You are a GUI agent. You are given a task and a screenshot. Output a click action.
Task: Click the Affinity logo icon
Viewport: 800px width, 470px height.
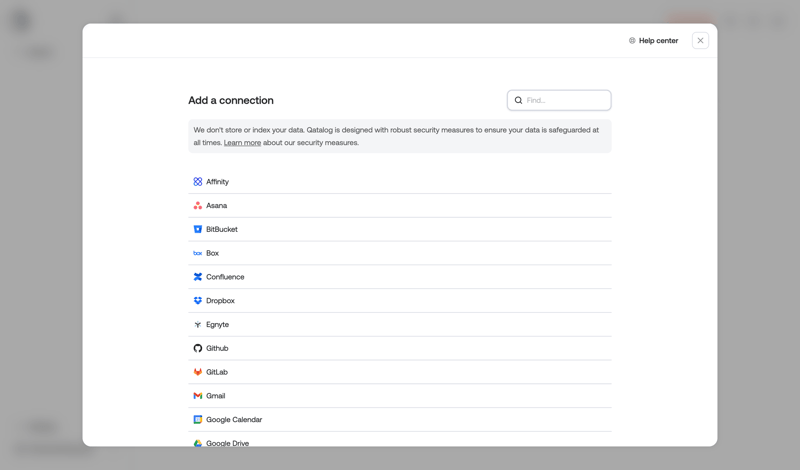point(197,182)
